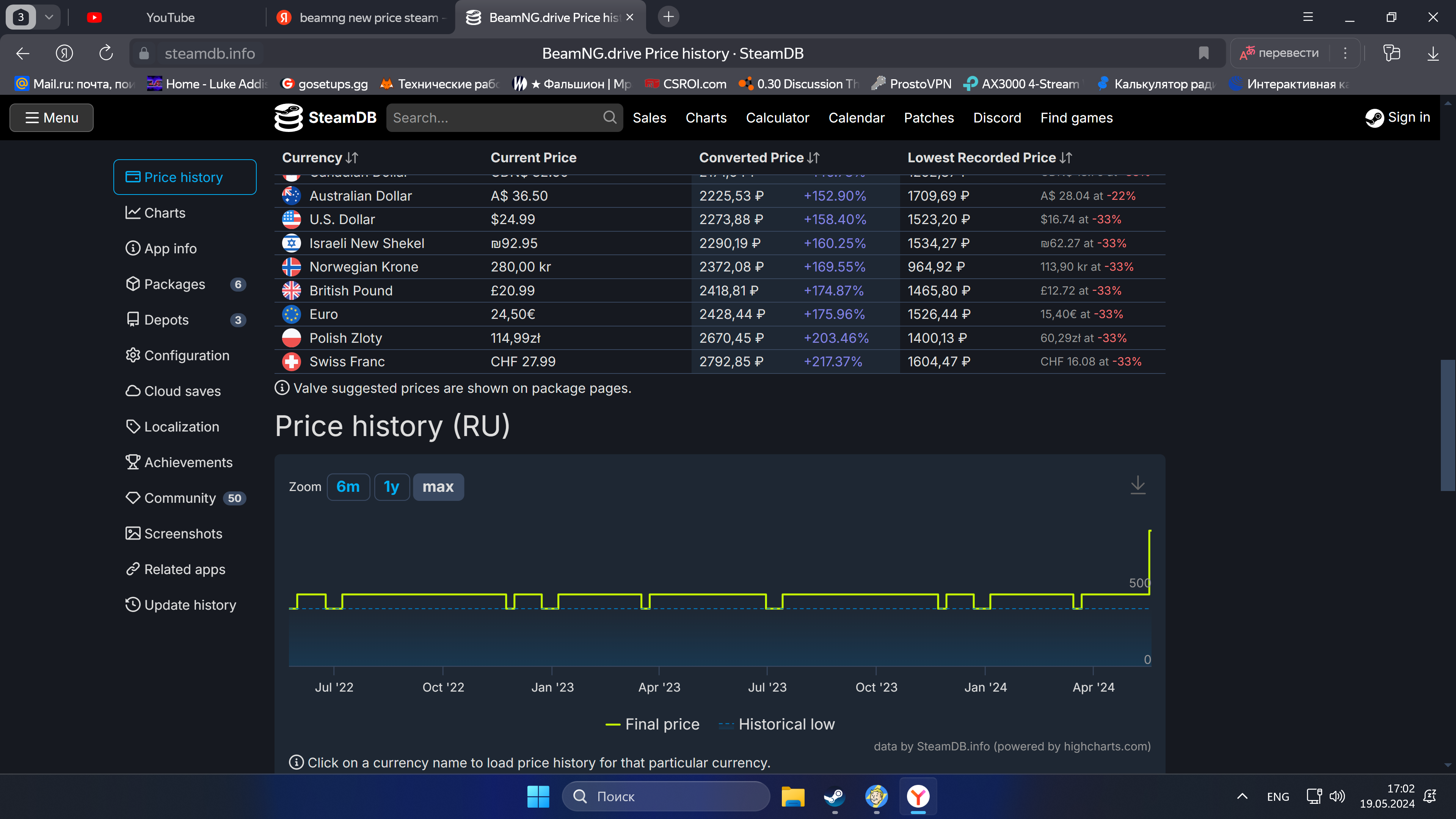Screen dimensions: 1456x819
Task: Open the browser hamburger menu
Action: coord(1308,17)
